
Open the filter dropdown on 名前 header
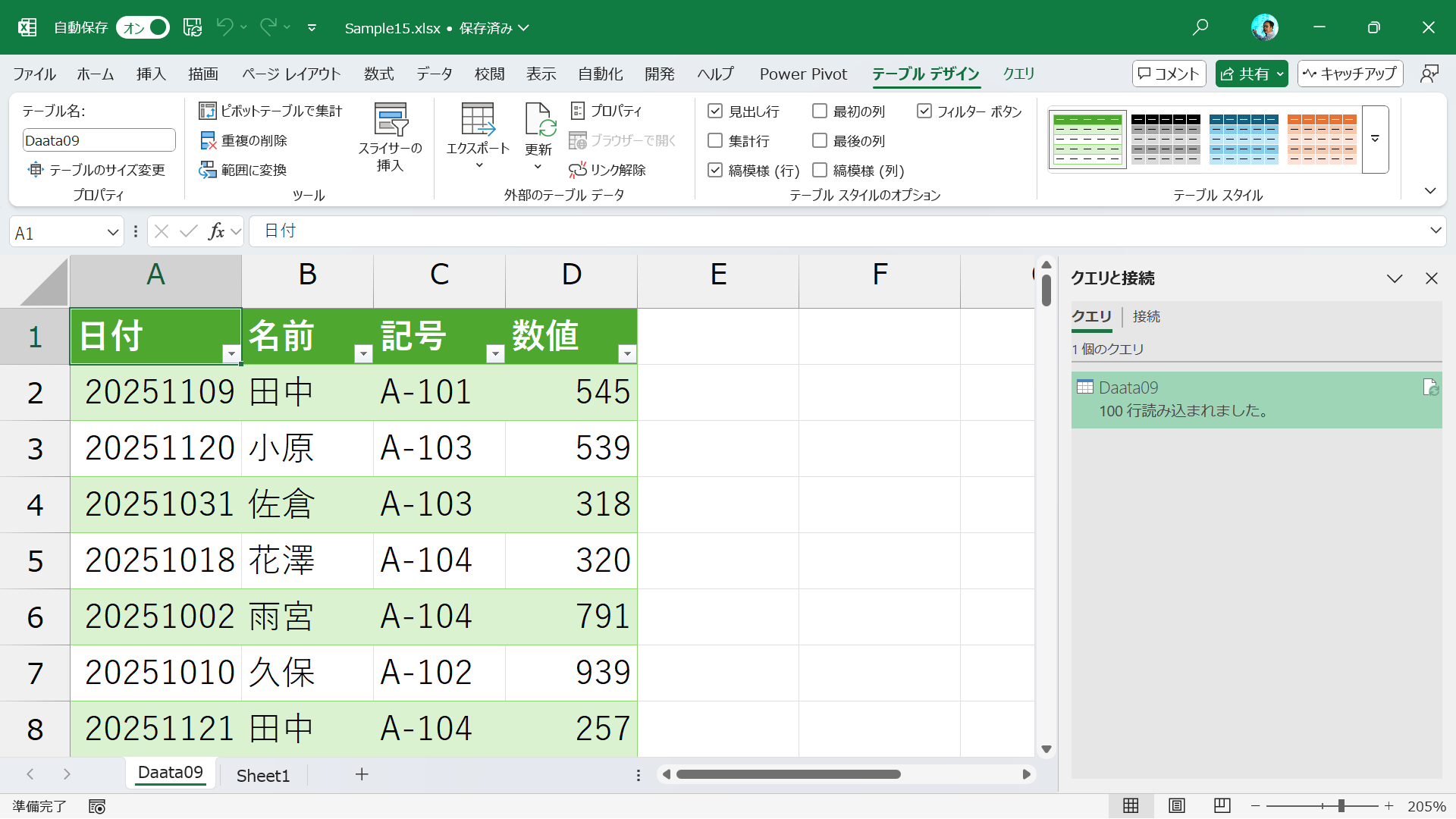click(363, 353)
